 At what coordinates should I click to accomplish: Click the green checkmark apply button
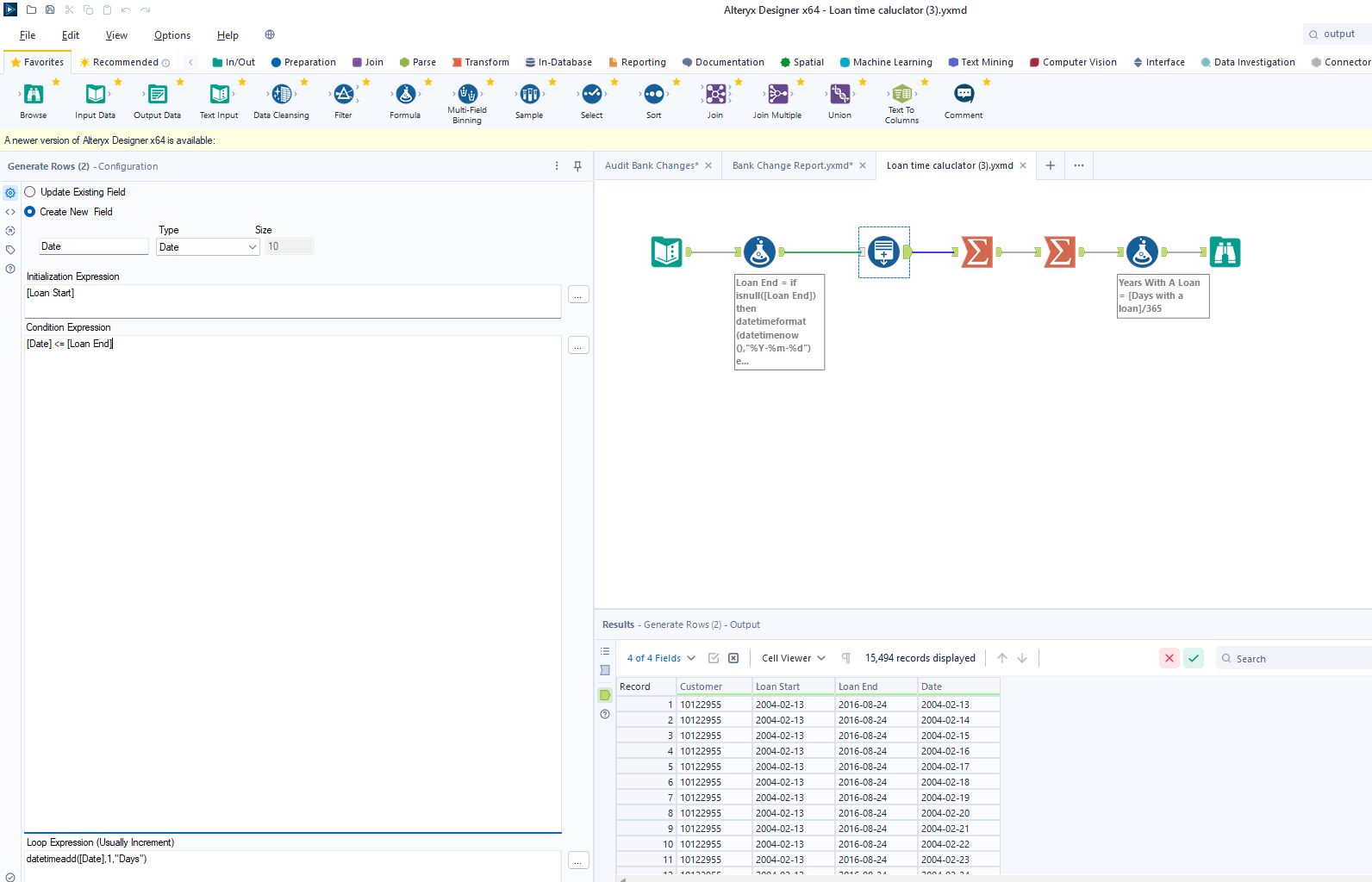pyautogui.click(x=1194, y=658)
